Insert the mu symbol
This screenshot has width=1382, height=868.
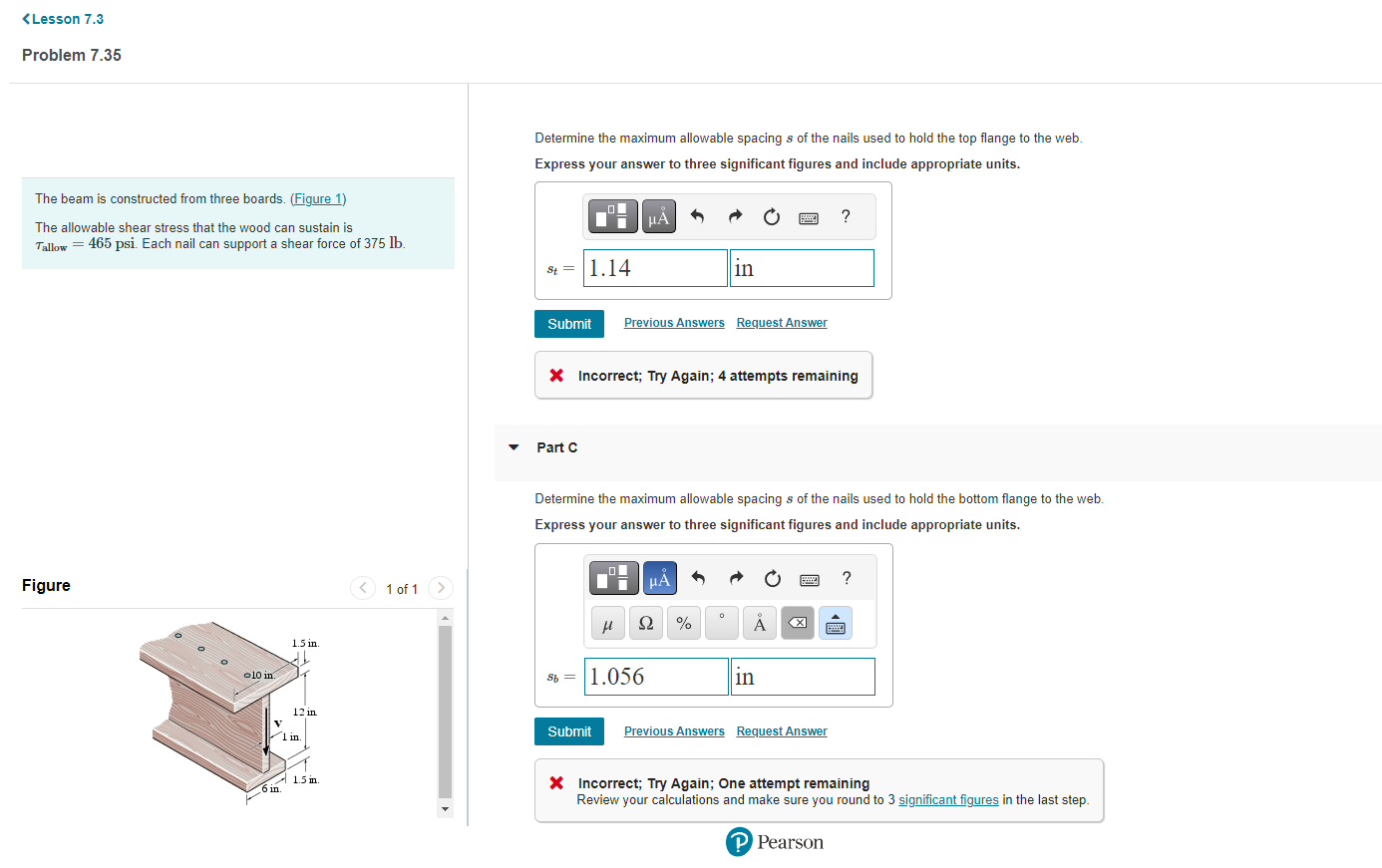(x=607, y=623)
